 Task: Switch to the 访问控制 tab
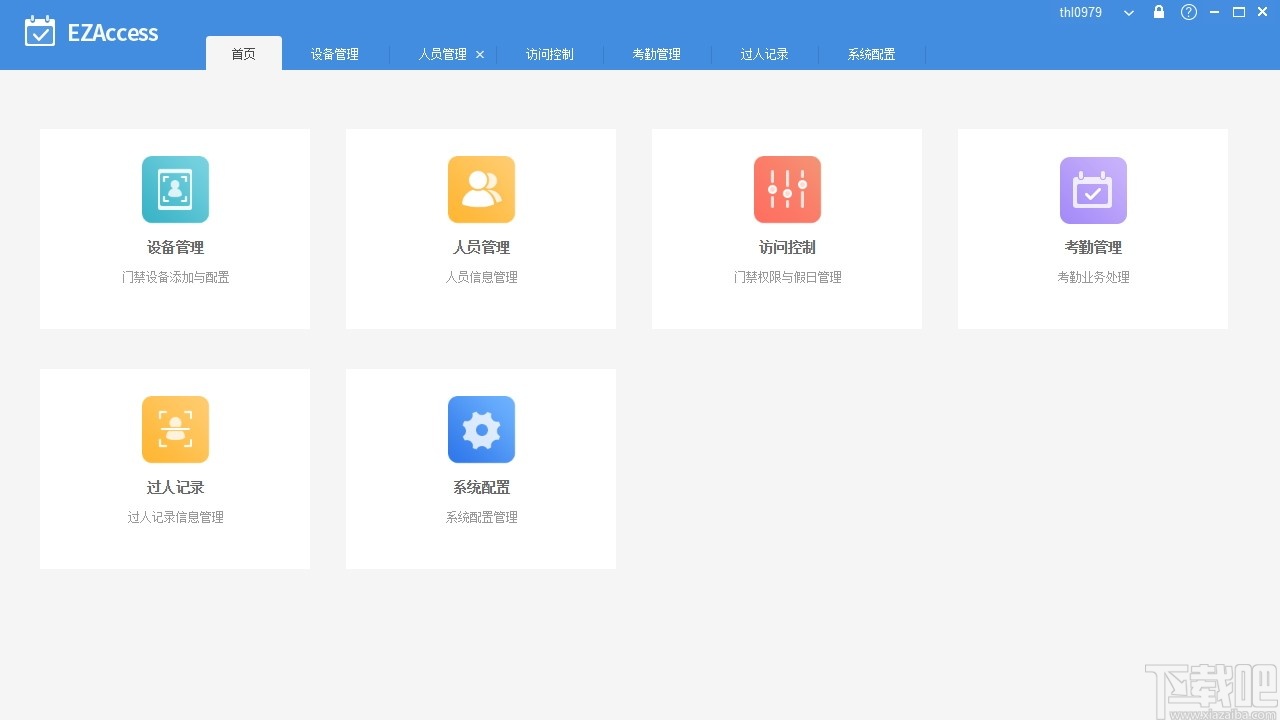[x=548, y=54]
